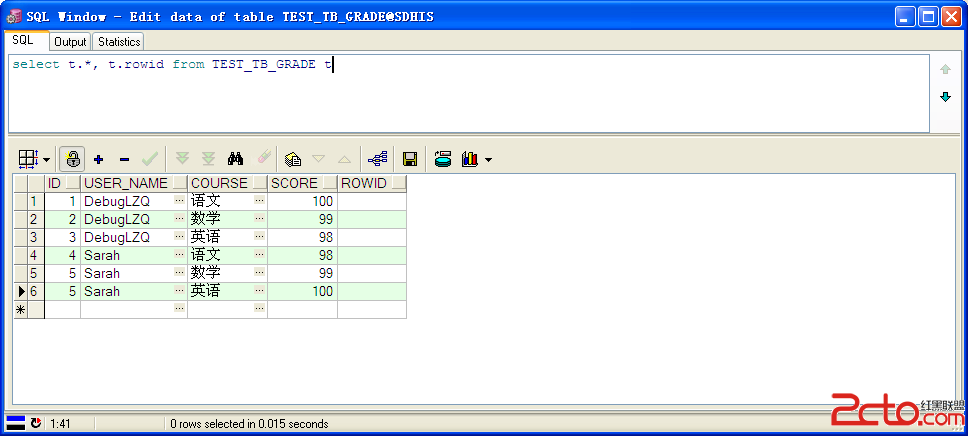Open the query by example icon
The width and height of the screenshot is (968, 436).
(x=293, y=159)
